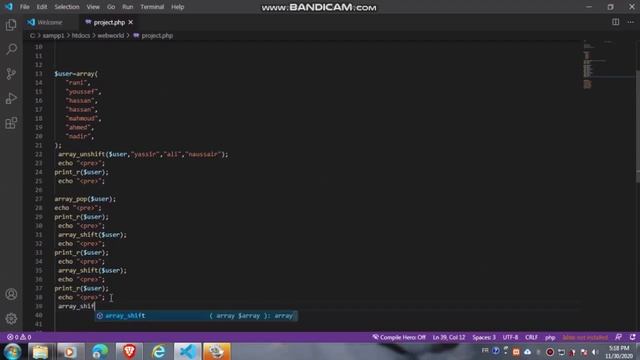The width and height of the screenshot is (640, 360).
Task: Click CRLF end-of-line selector
Action: [531, 337]
